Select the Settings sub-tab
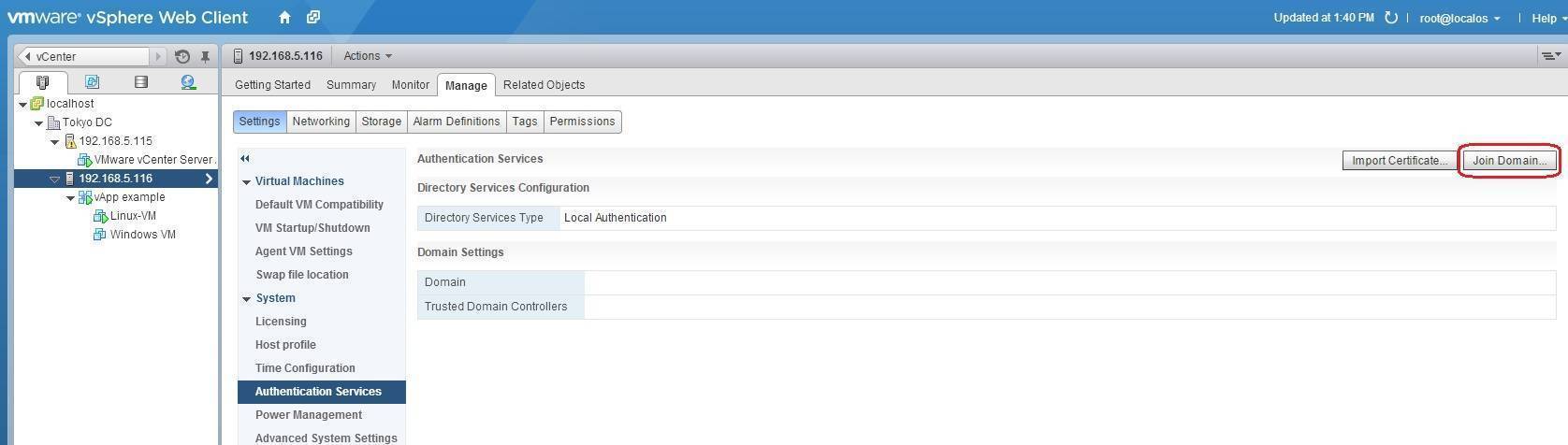The image size is (1568, 445). coord(259,122)
